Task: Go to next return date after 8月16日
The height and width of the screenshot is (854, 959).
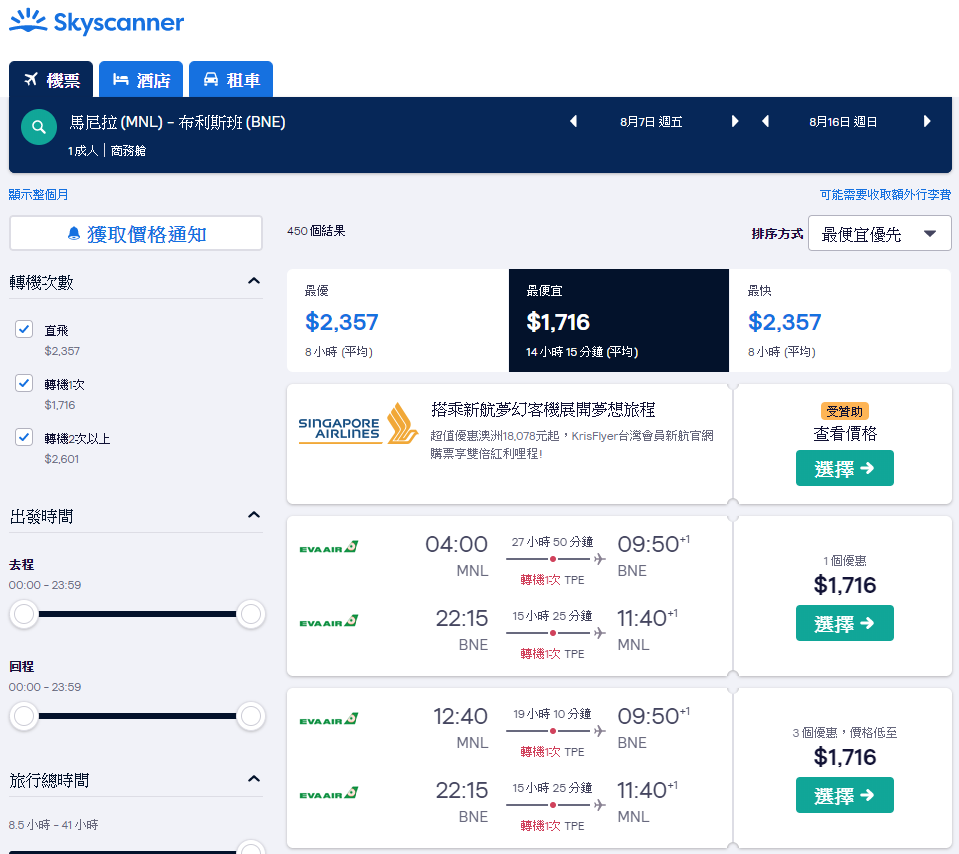Action: (x=927, y=121)
